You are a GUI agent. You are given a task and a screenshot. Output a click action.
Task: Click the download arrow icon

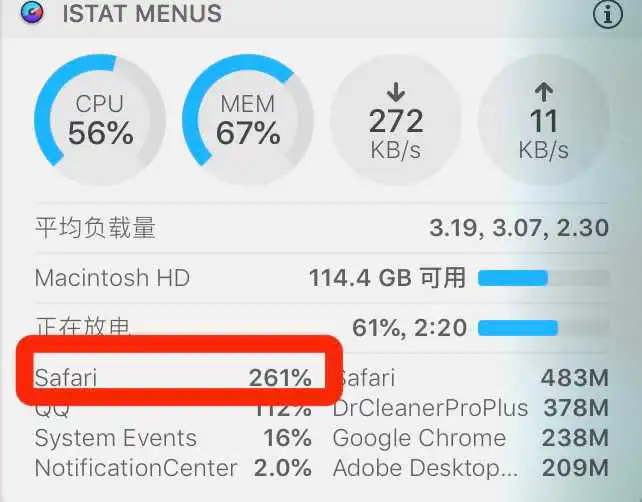(396, 92)
